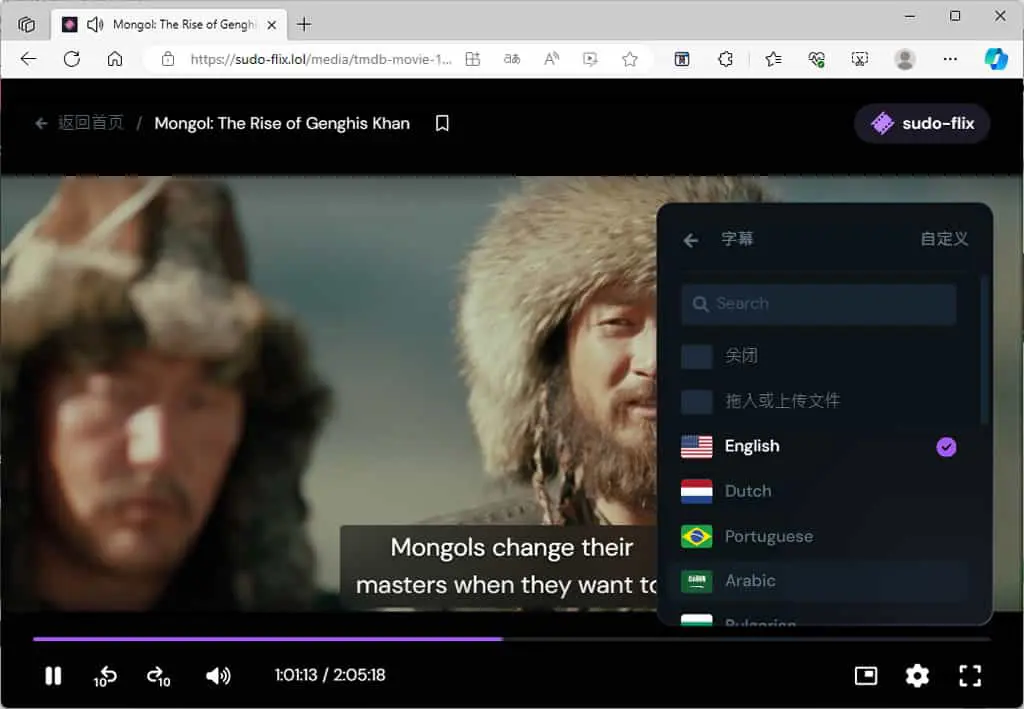Click the sudo-flix logo button

(x=922, y=123)
